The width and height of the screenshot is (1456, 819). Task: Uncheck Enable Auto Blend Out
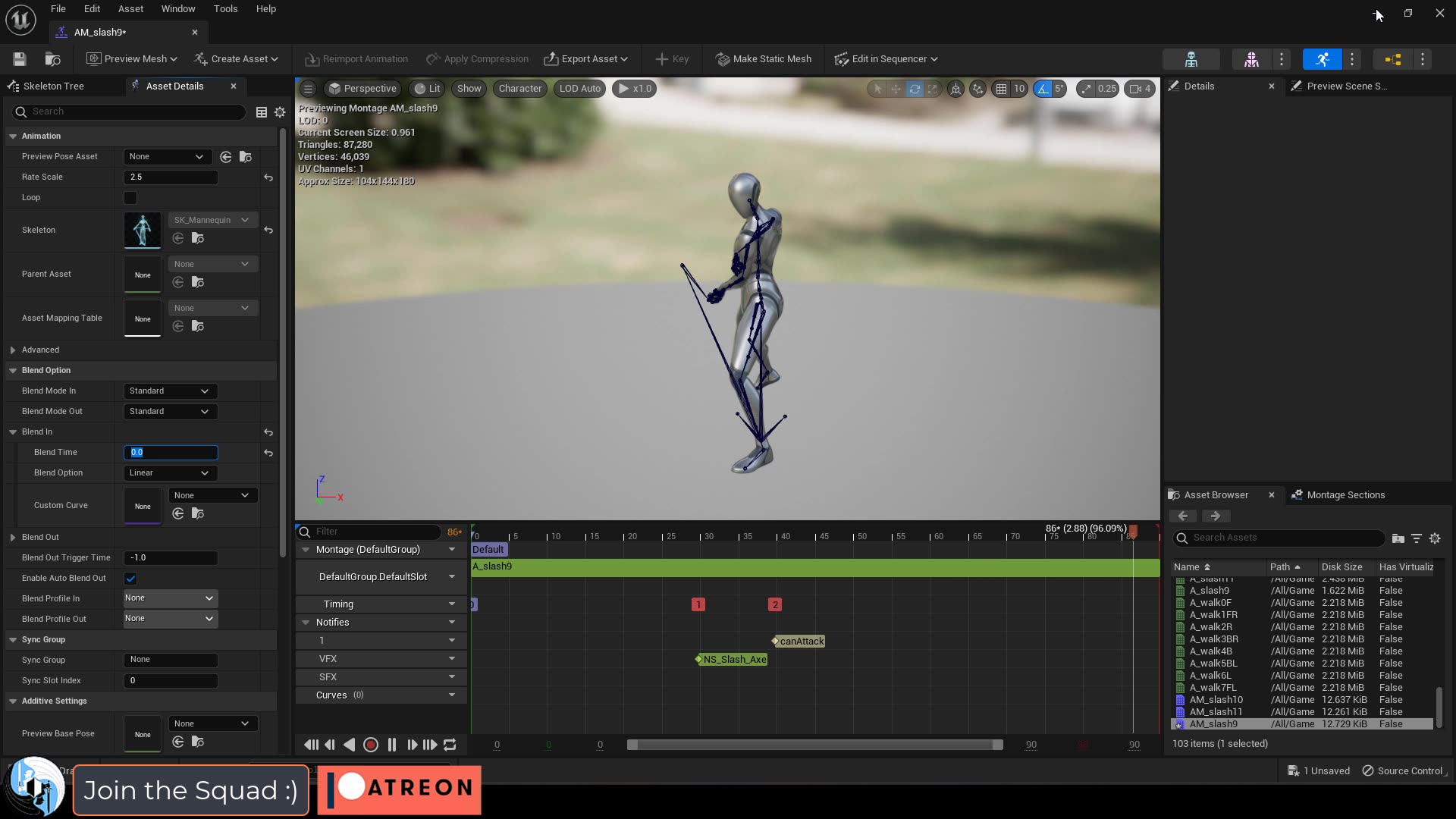click(x=130, y=578)
